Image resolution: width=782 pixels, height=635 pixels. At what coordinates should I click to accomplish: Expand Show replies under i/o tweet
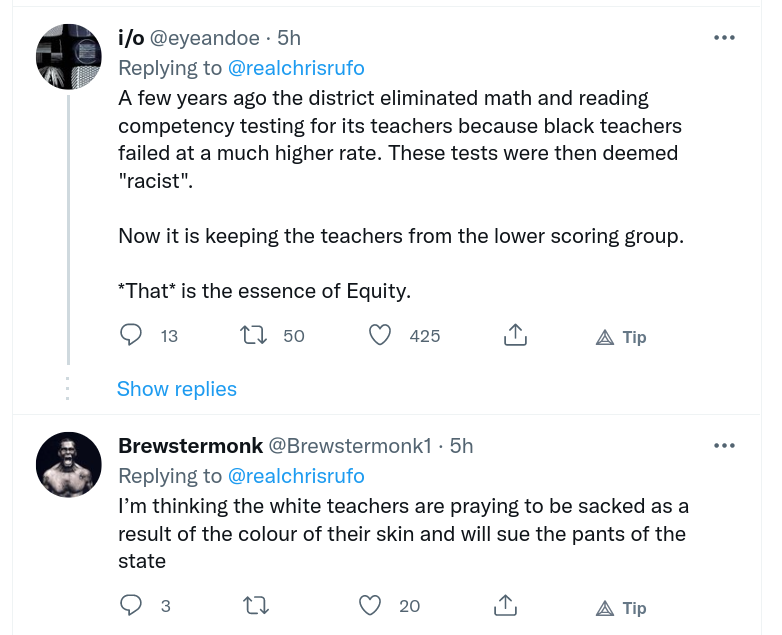click(177, 389)
